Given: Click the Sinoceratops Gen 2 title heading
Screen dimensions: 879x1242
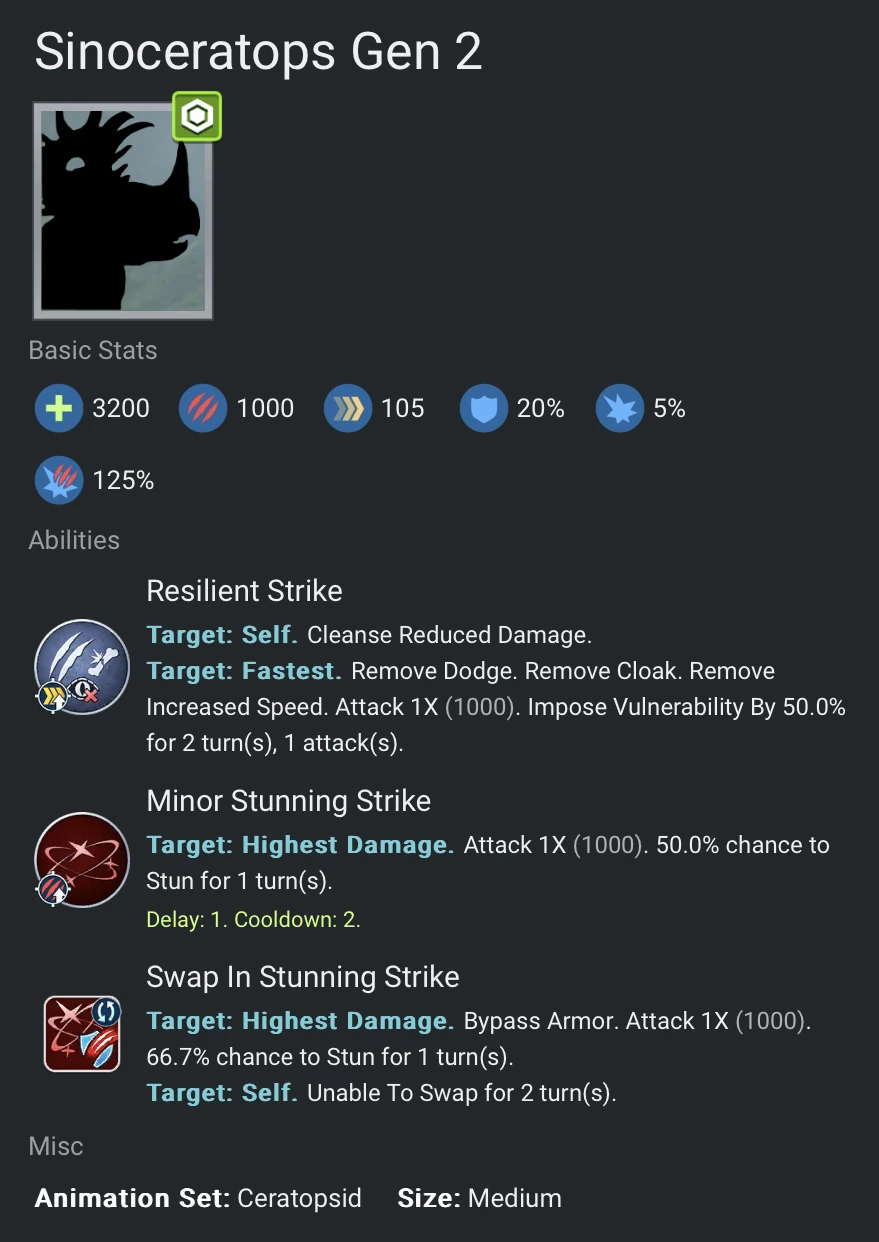Looking at the screenshot, I should click(258, 52).
